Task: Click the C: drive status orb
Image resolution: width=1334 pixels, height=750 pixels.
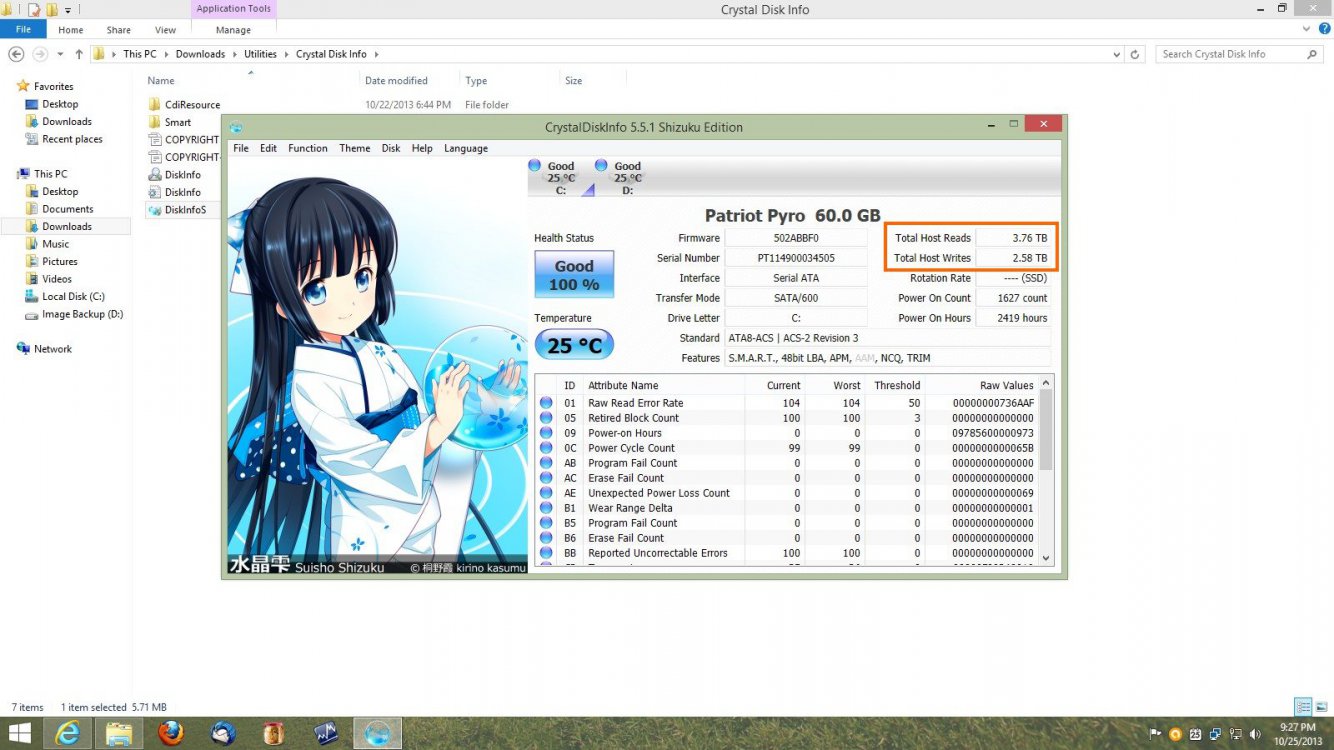Action: (534, 165)
